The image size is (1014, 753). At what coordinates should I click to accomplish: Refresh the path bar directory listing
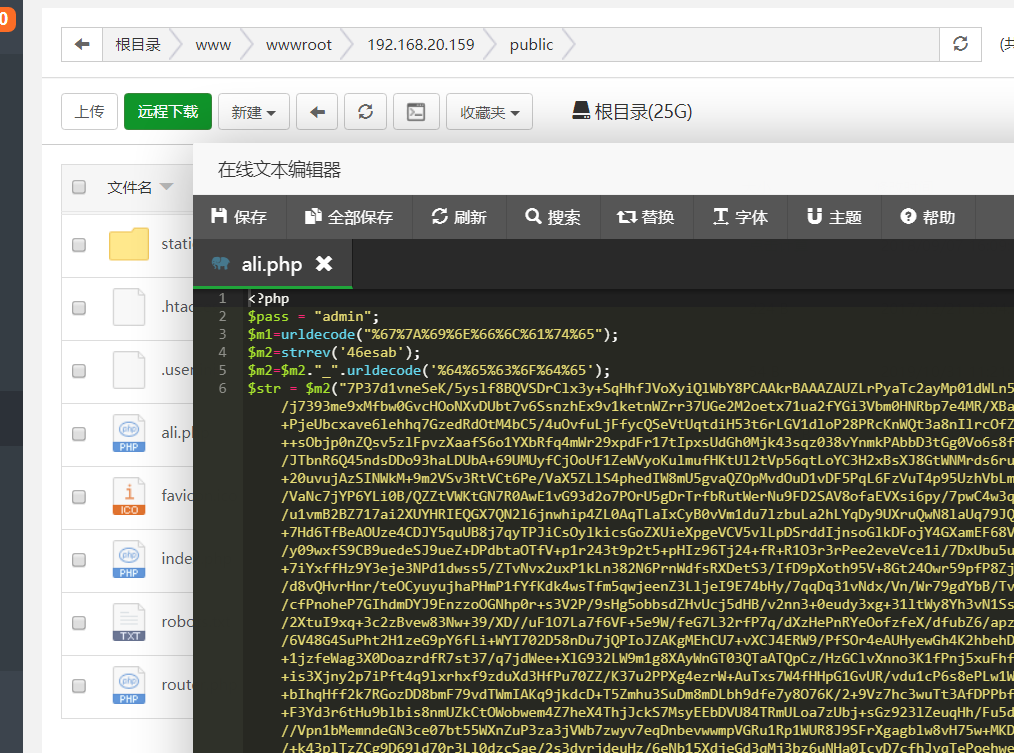pyautogui.click(x=960, y=45)
